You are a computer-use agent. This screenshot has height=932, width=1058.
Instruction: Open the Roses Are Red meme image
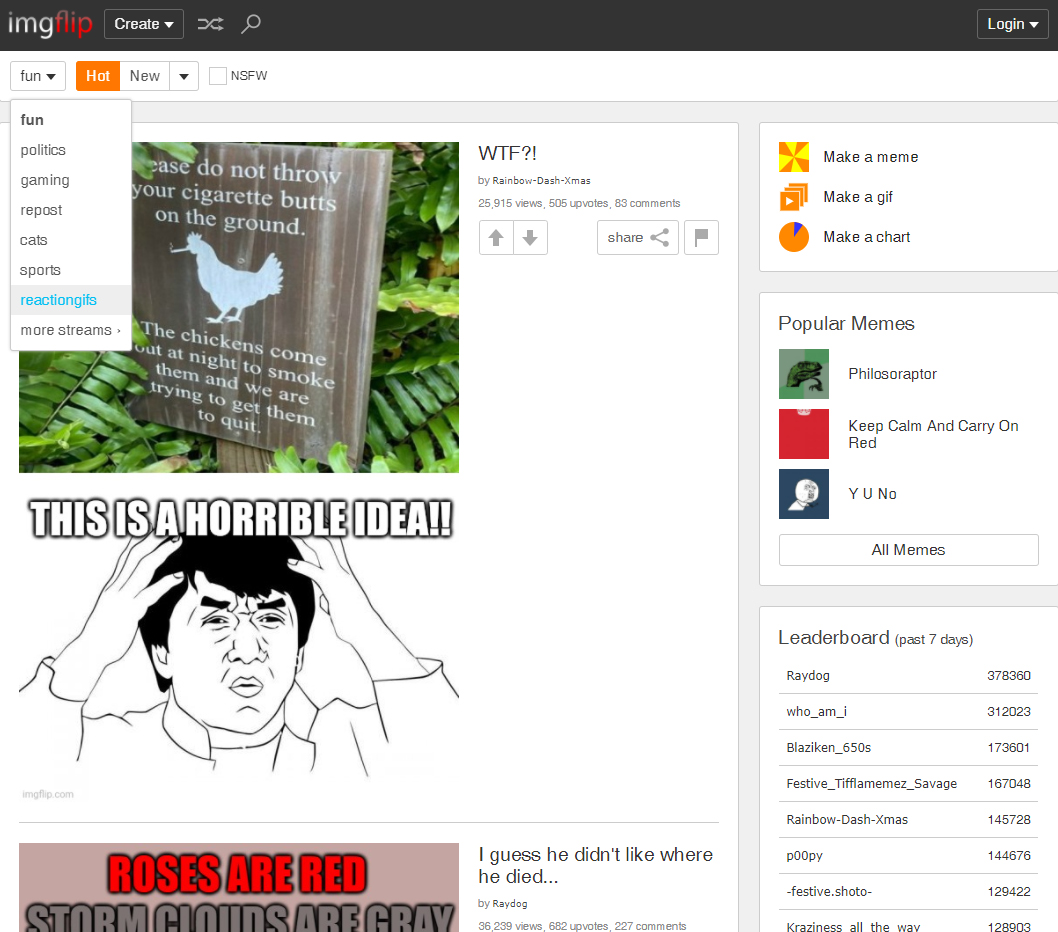click(x=239, y=887)
